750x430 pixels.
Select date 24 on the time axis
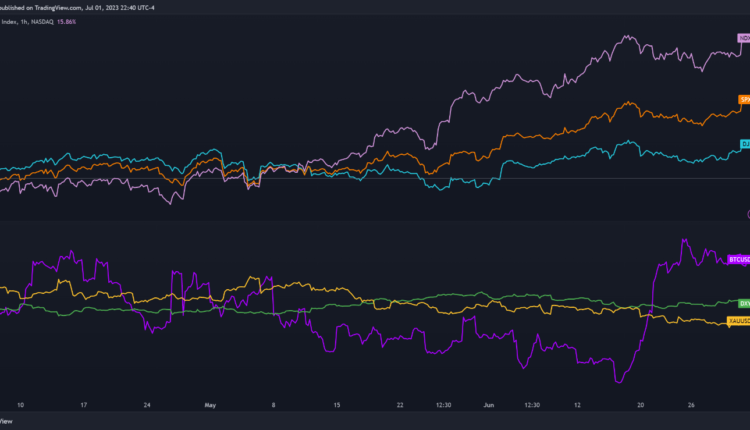pyautogui.click(x=147, y=406)
